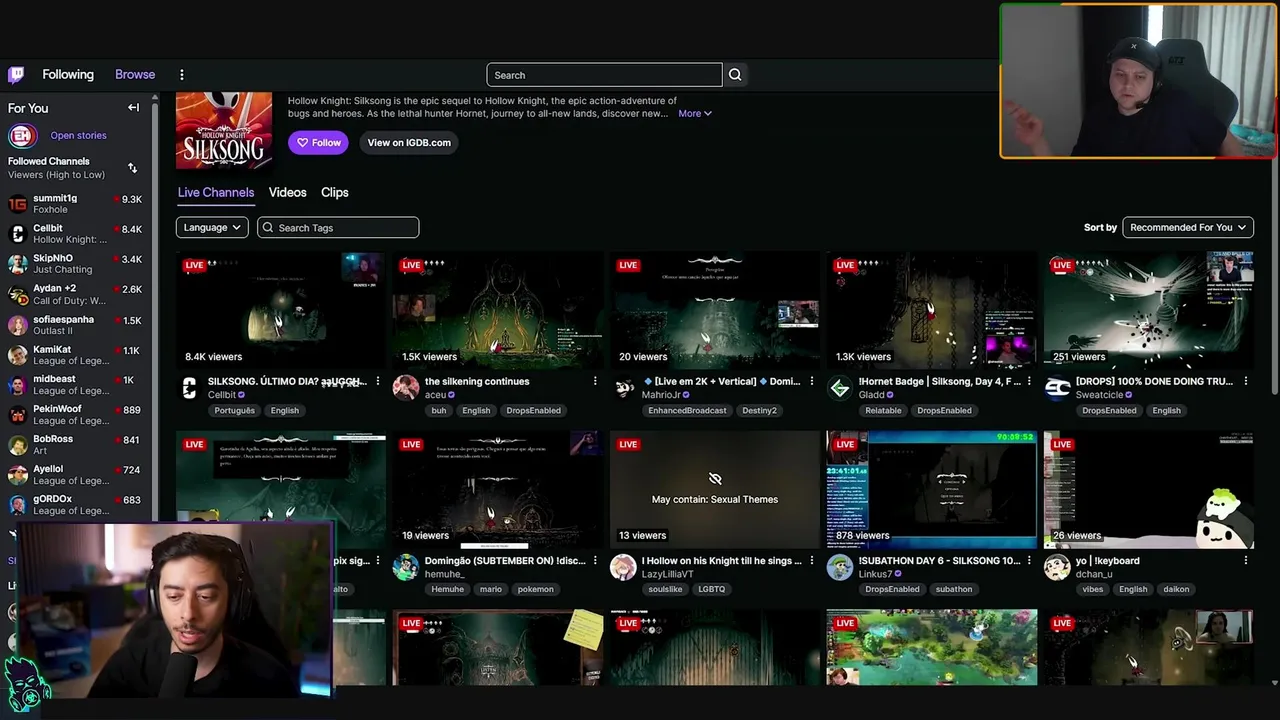Open KamiKat channel in sidebar
This screenshot has height=720, width=1280.
[x=75, y=355]
